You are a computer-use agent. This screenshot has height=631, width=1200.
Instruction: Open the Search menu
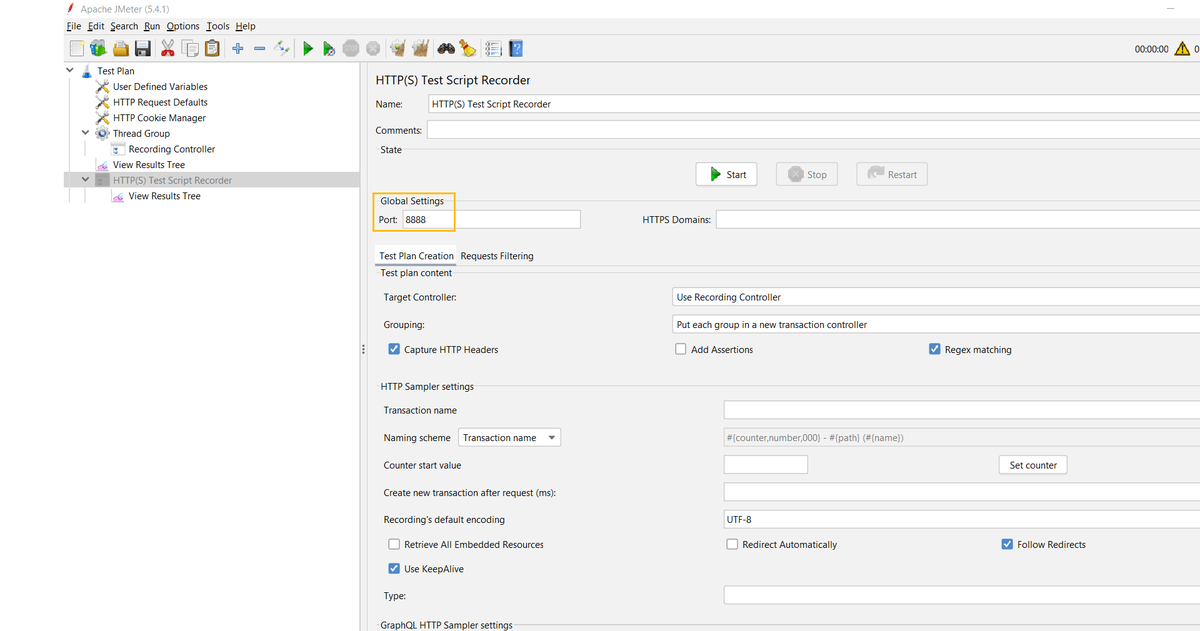point(124,26)
